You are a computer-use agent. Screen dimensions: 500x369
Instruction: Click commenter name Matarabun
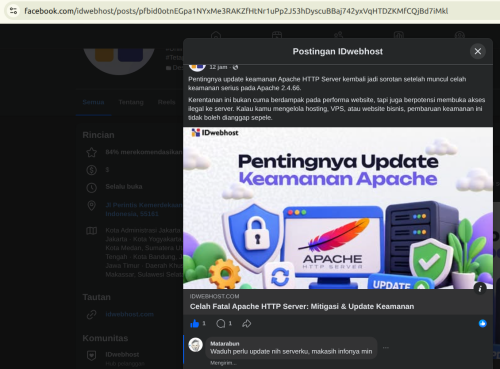[x=225, y=343]
